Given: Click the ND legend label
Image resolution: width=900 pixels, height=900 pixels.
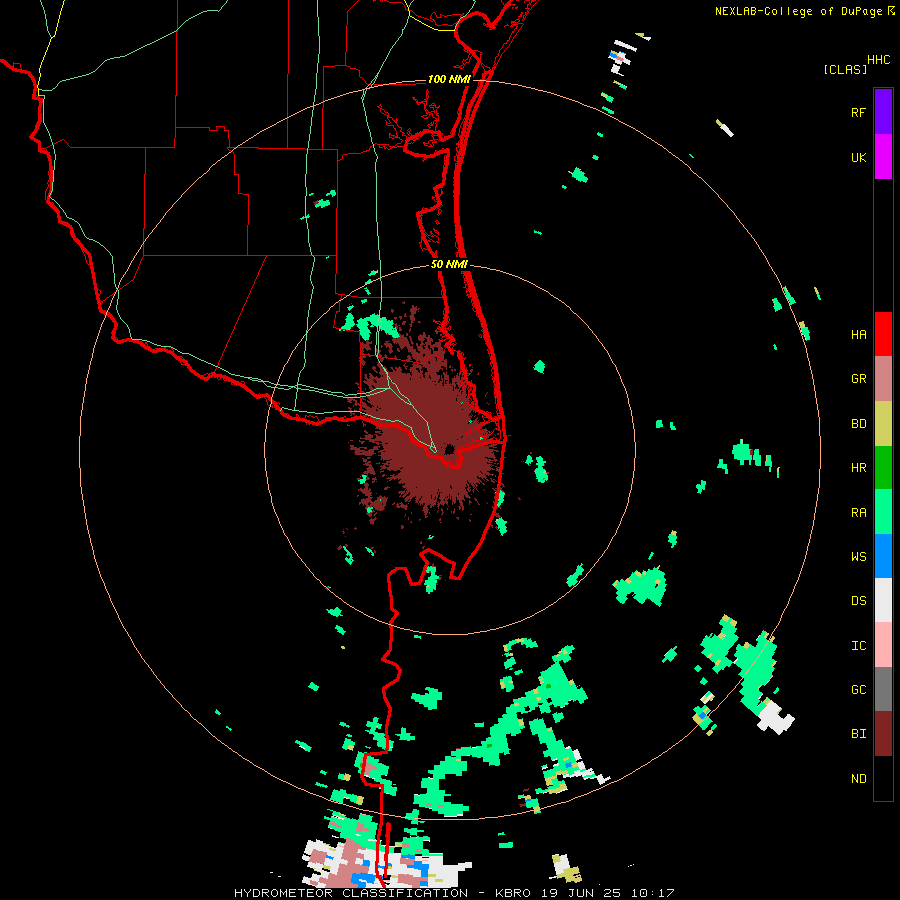Looking at the screenshot, I should pos(858,779).
